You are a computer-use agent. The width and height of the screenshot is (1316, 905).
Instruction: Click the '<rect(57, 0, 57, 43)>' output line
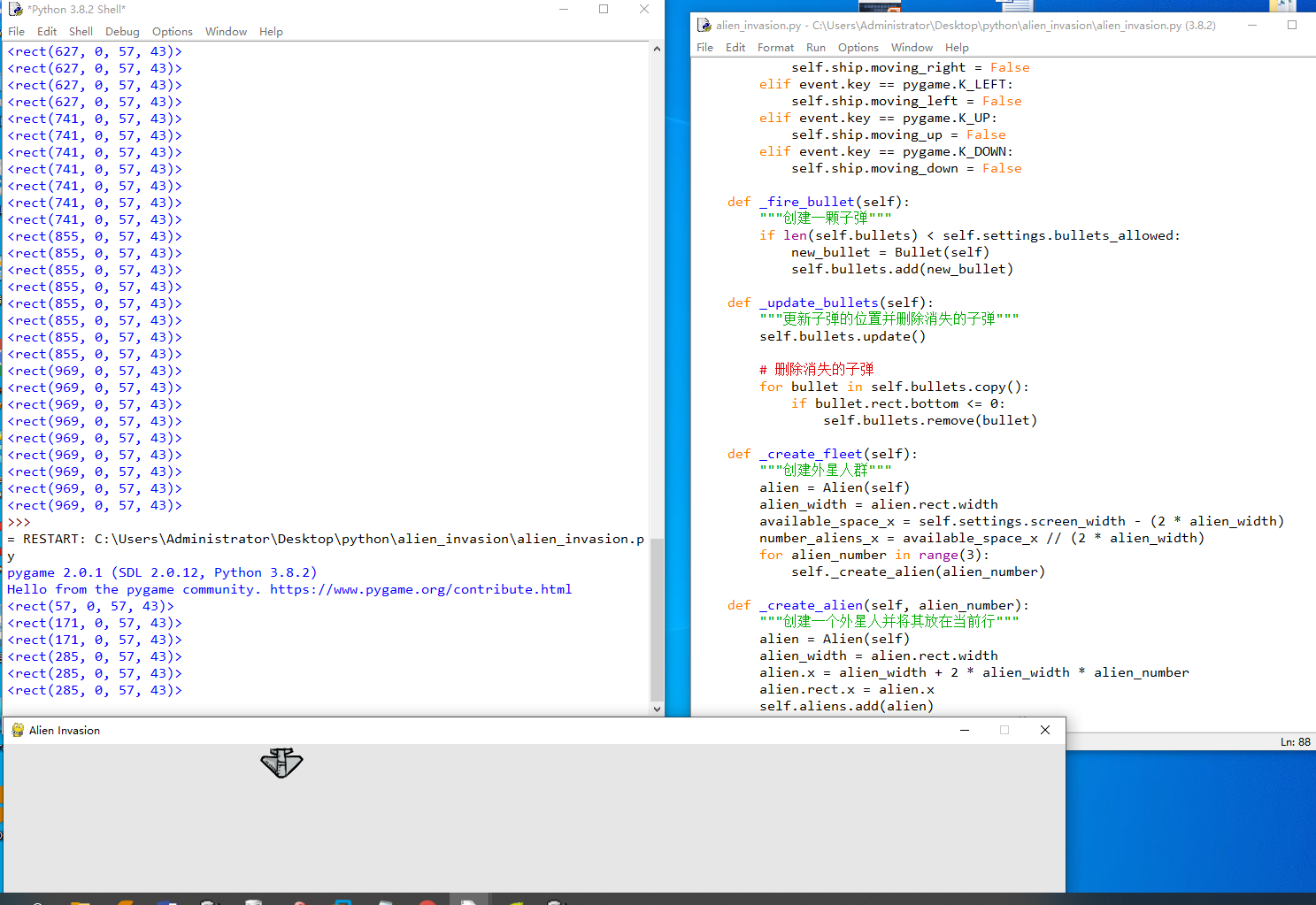pos(90,606)
